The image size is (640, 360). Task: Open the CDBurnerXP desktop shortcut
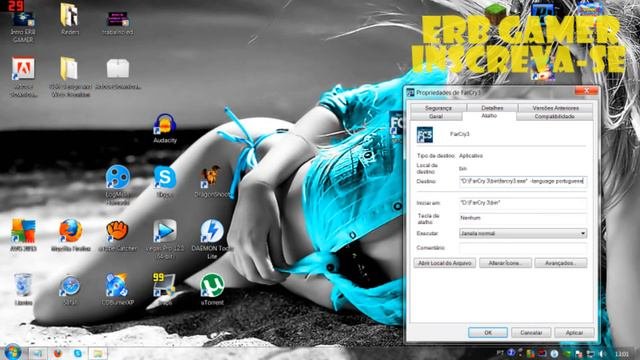click(x=118, y=289)
